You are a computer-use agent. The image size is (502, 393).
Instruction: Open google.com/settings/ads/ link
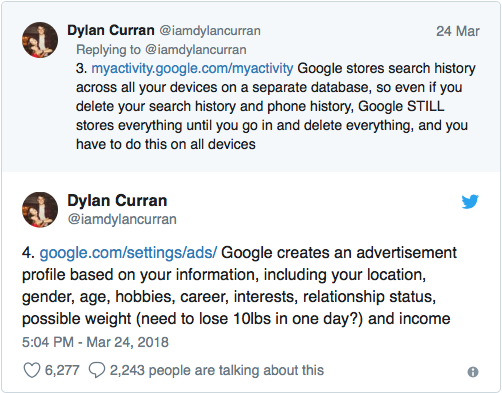(128, 253)
